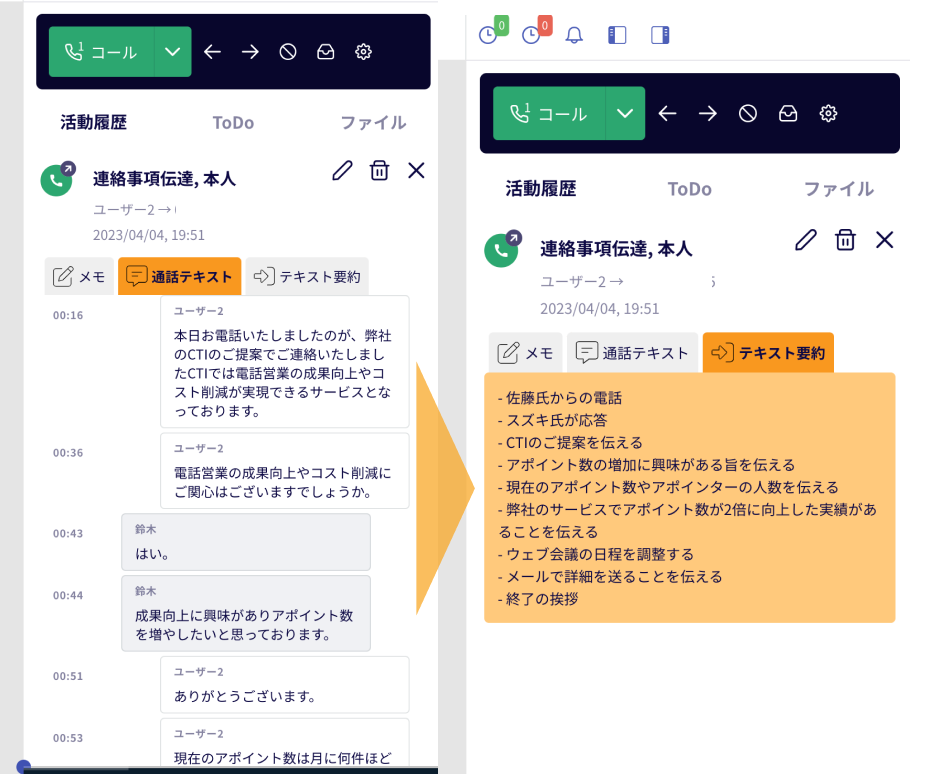Image resolution: width=926 pixels, height=774 pixels.
Task: Go forward with right arrow in right panel
Action: [x=707, y=113]
